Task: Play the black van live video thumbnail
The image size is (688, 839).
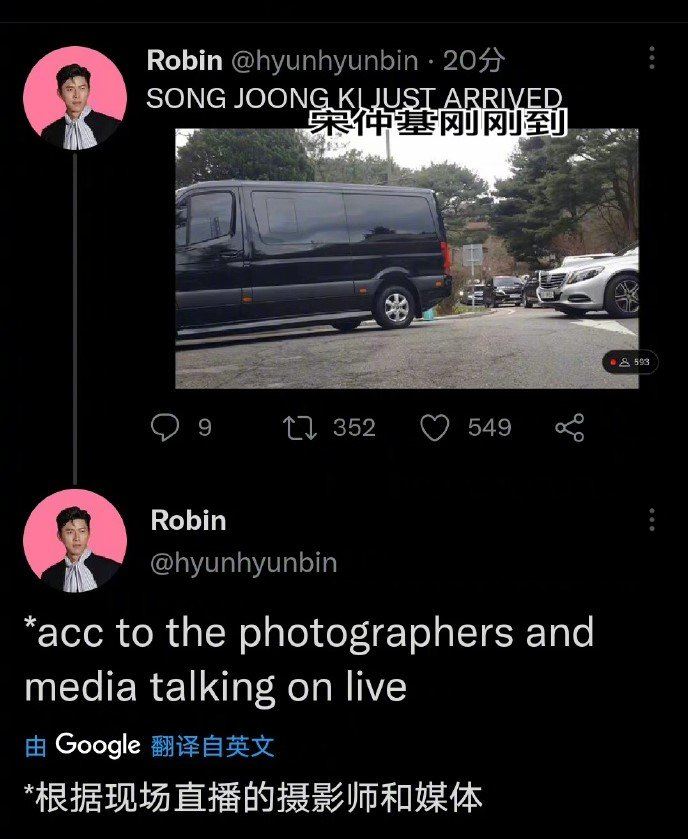Action: tap(407, 258)
